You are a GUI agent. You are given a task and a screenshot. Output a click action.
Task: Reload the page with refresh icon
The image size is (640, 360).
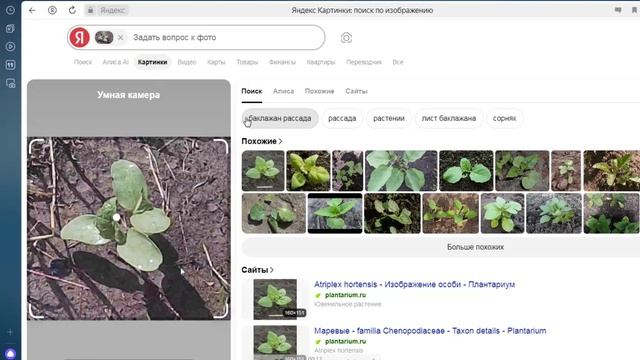click(72, 10)
